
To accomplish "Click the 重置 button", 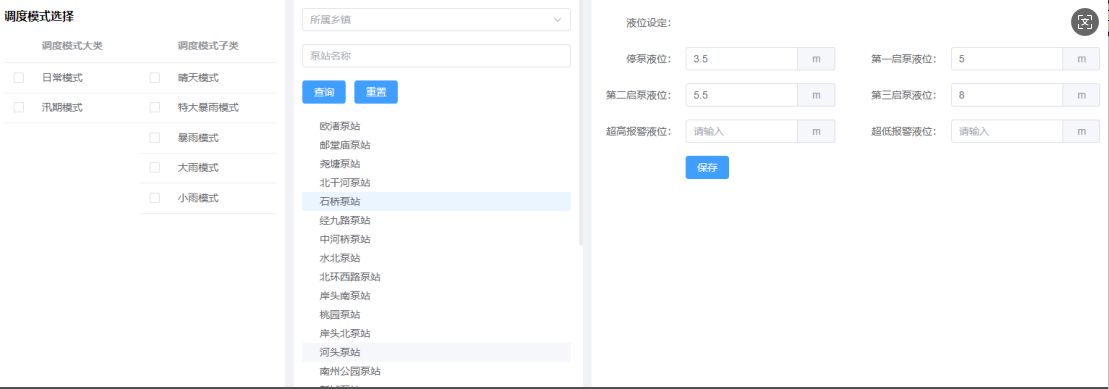I will (376, 92).
